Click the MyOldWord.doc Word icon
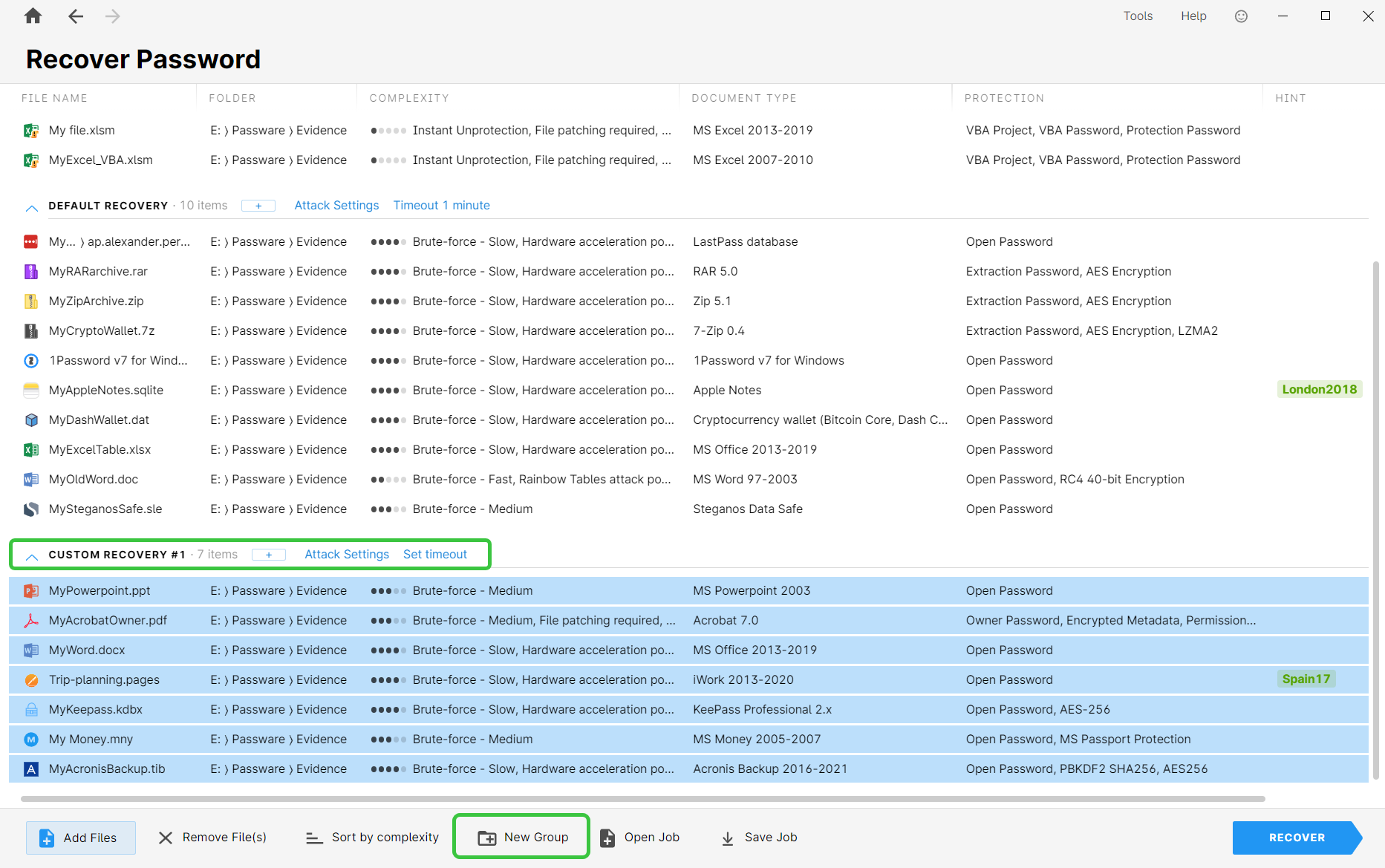This screenshot has height=868, width=1385. [x=31, y=480]
